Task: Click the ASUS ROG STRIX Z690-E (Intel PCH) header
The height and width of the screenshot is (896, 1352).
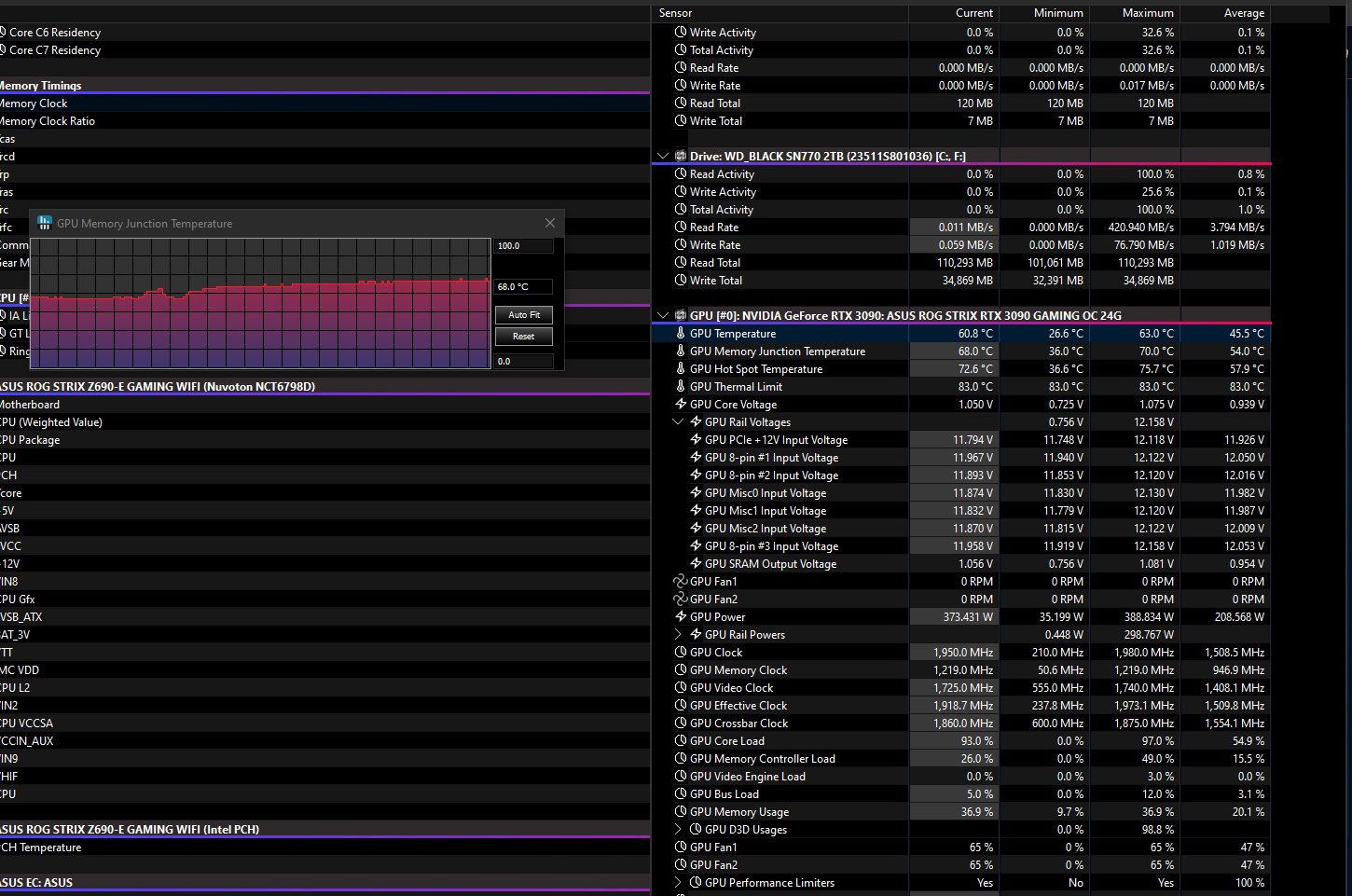Action: pos(324,830)
